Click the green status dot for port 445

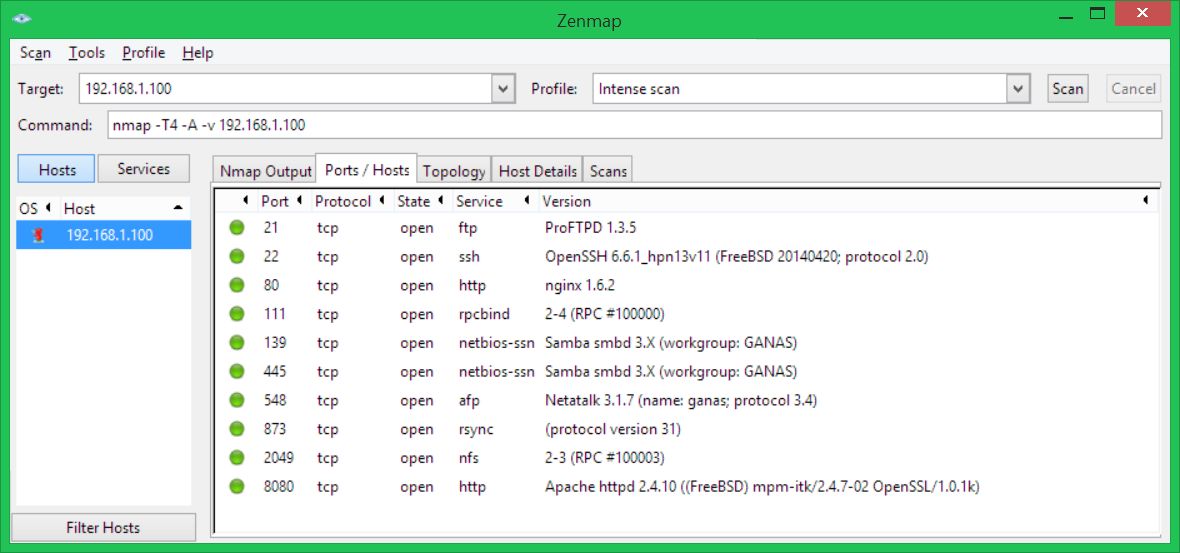(237, 371)
